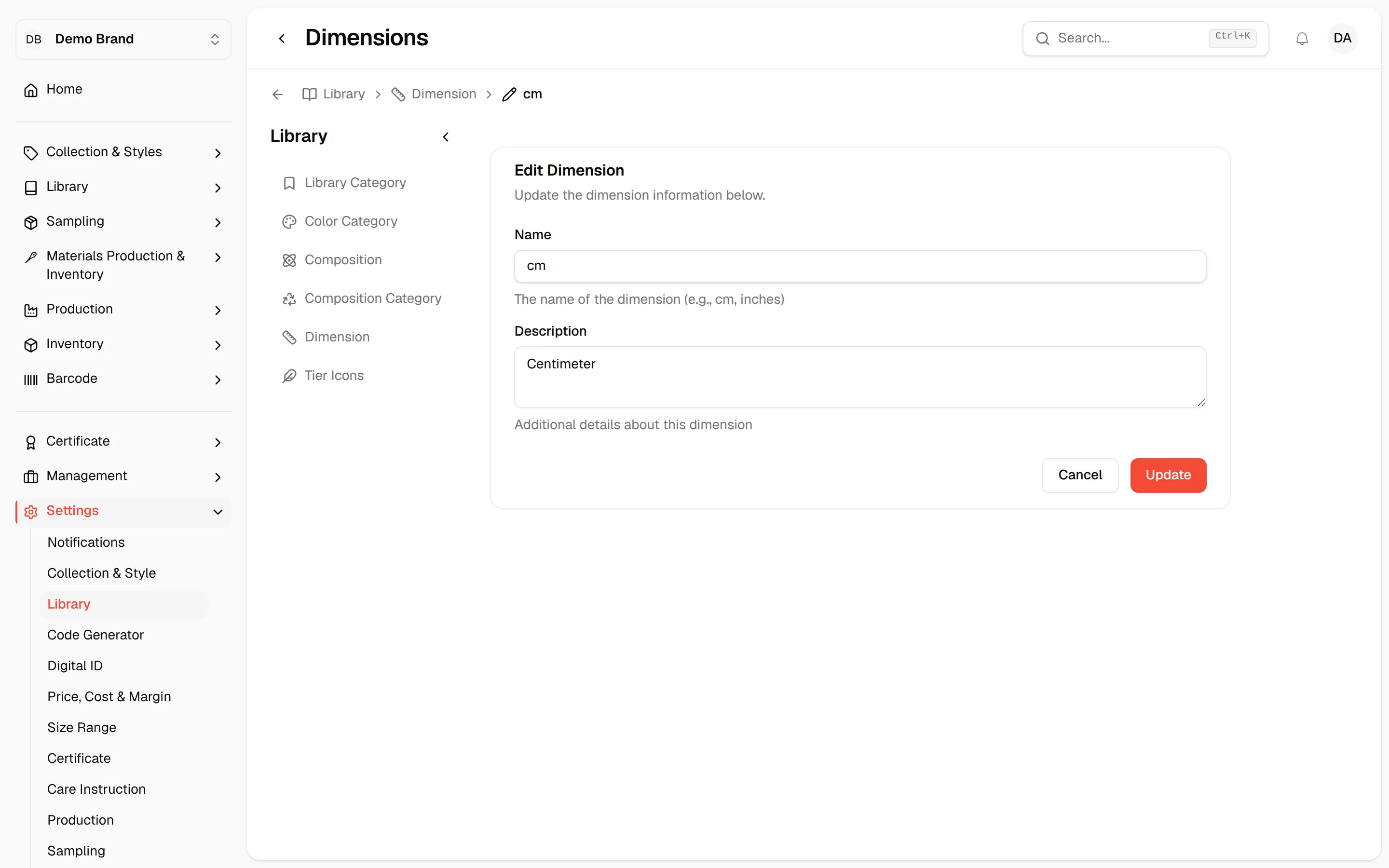Viewport: 1389px width, 868px height.
Task: Open Library Category in Library panel
Action: (355, 183)
